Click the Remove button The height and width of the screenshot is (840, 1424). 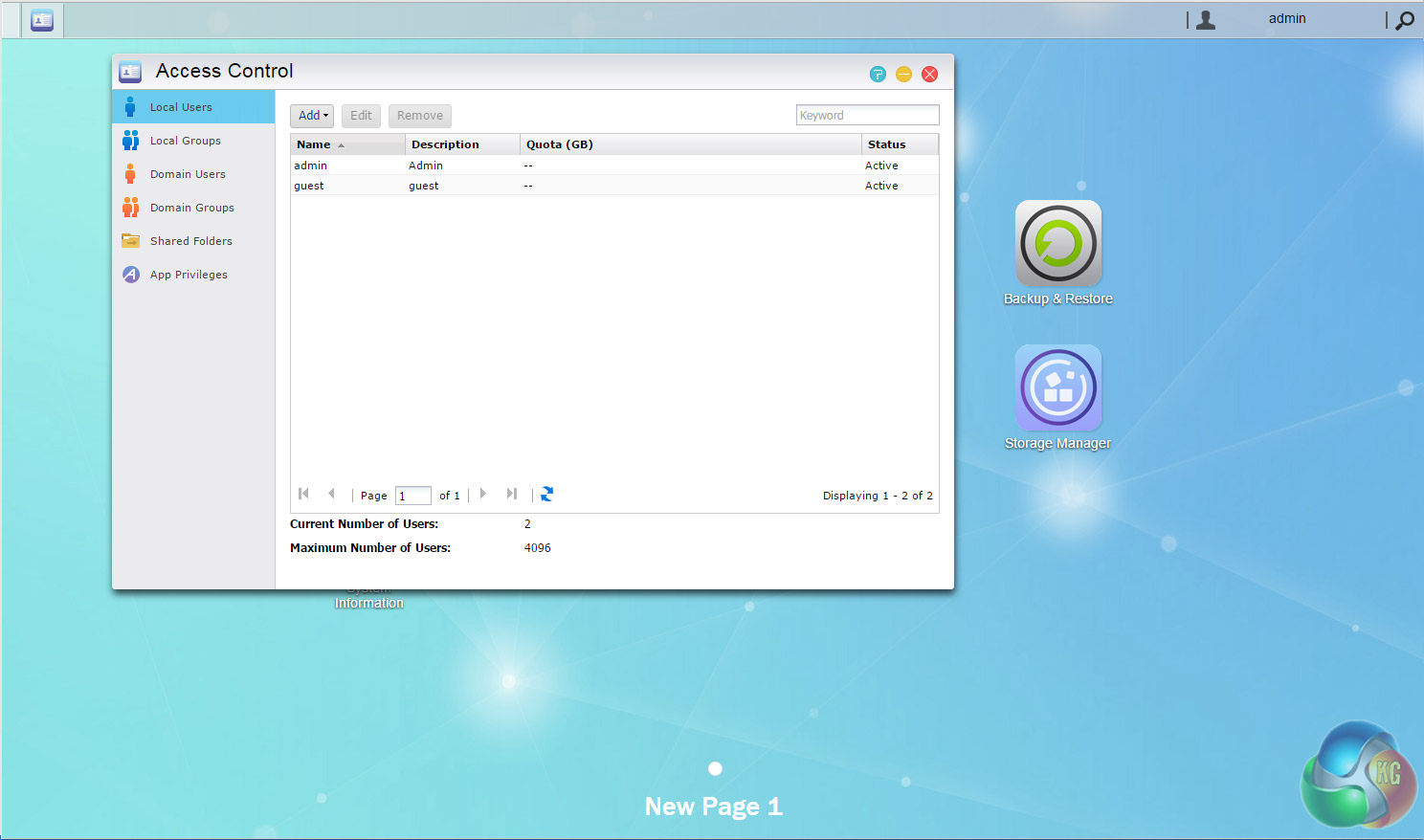click(x=420, y=116)
